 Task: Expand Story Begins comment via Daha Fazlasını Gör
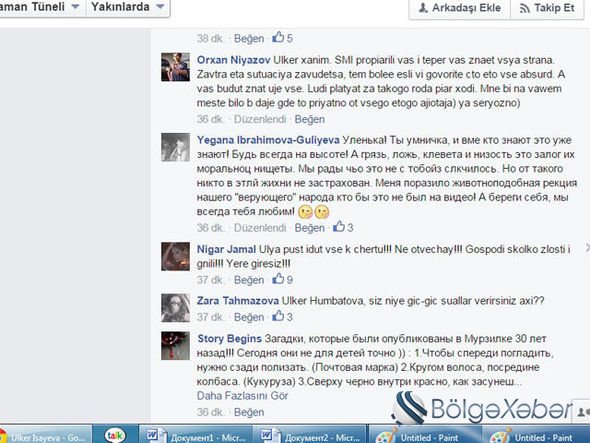[242, 396]
